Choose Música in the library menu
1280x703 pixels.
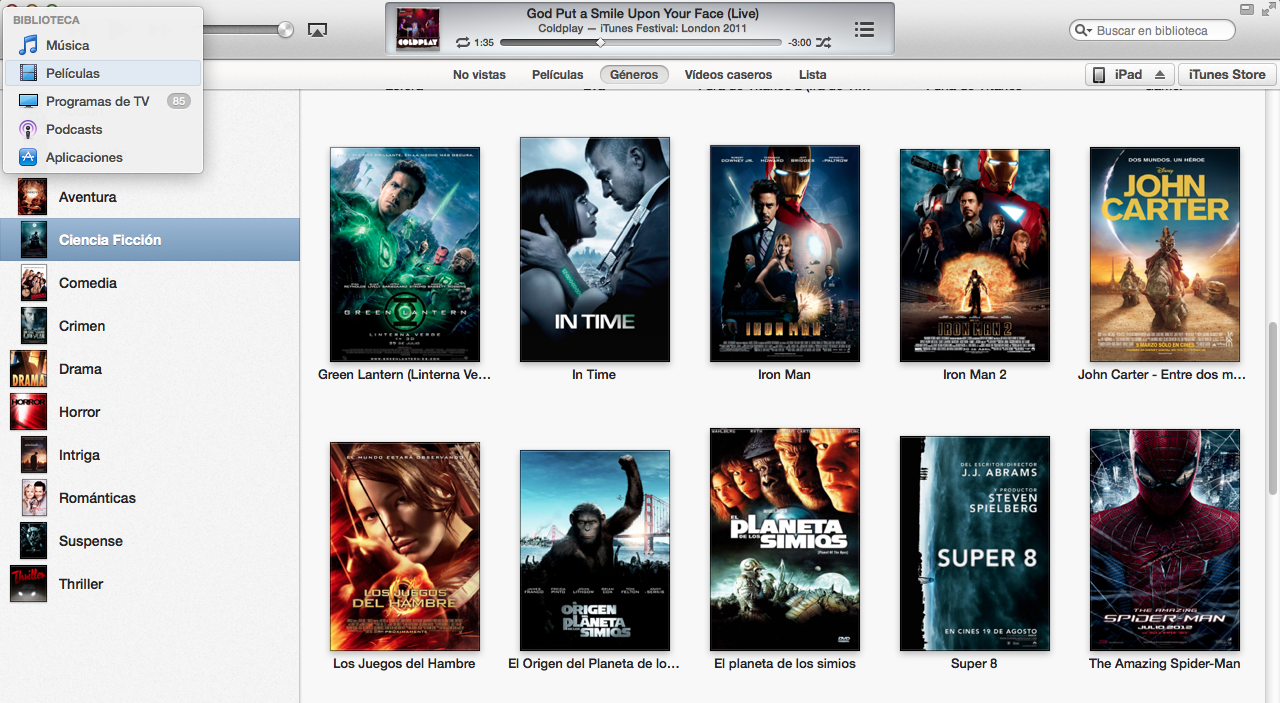(x=67, y=45)
